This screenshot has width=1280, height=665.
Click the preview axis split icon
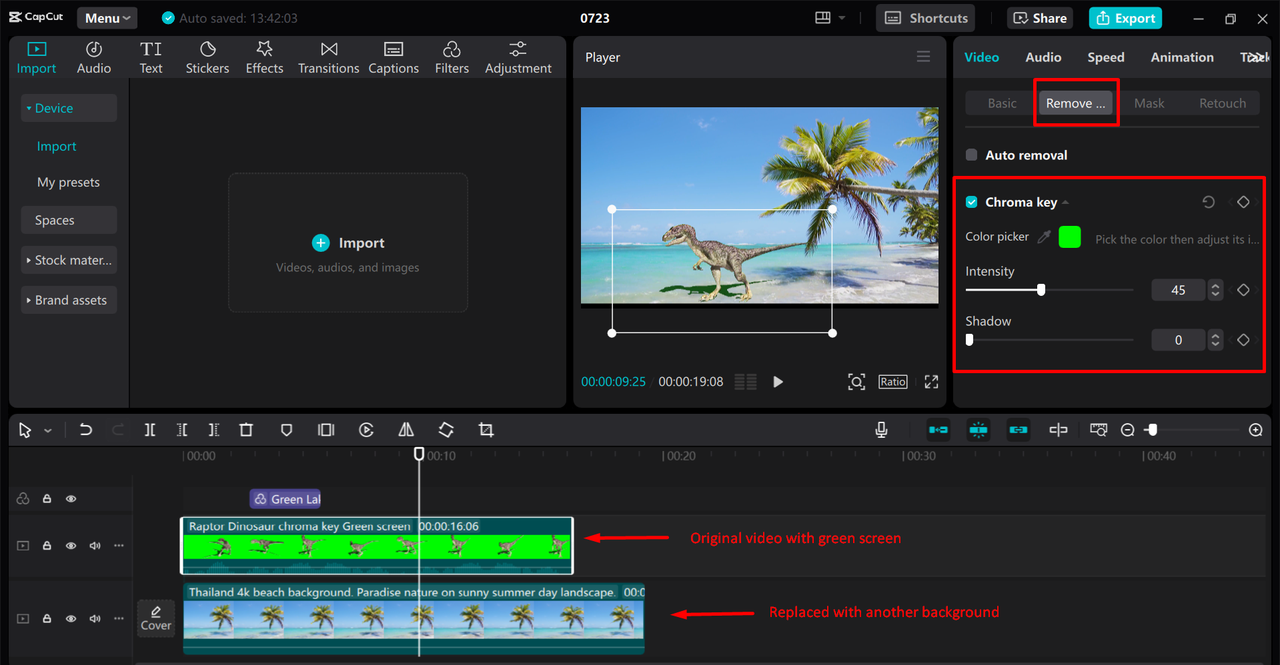[x=1058, y=430]
